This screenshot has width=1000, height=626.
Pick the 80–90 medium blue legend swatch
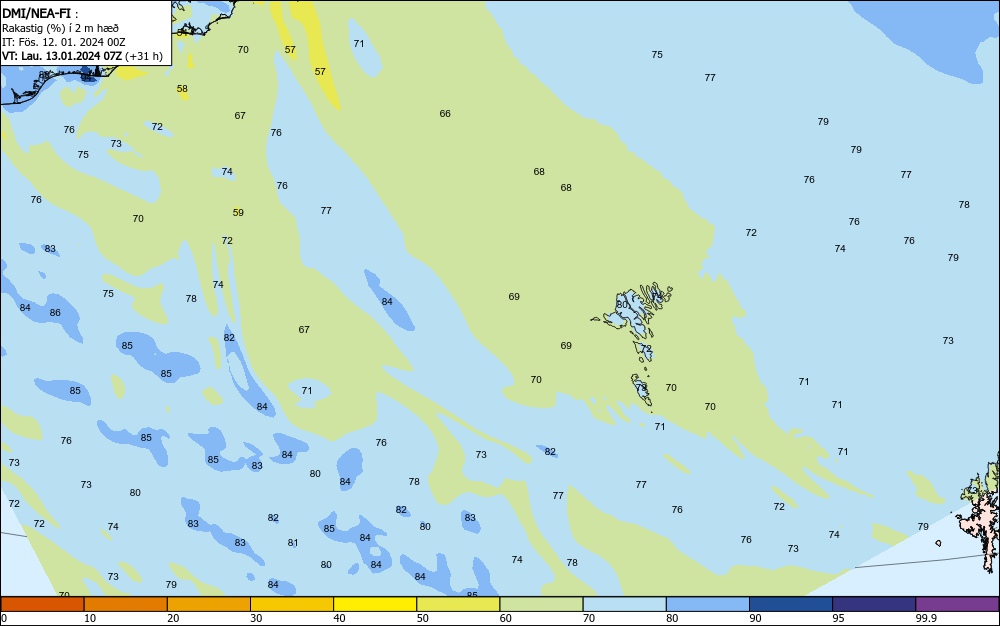point(708,604)
